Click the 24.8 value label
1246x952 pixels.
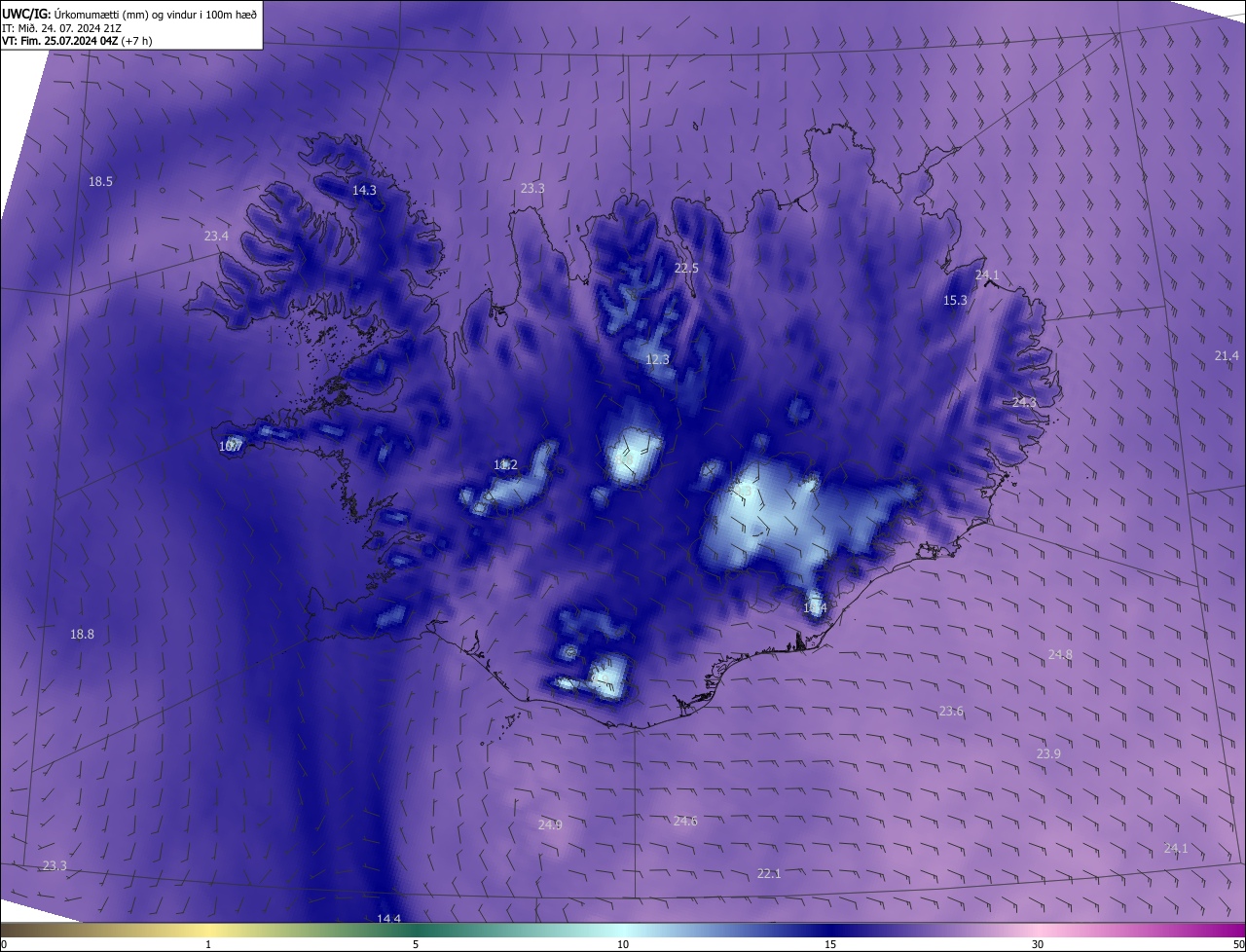tap(1060, 655)
